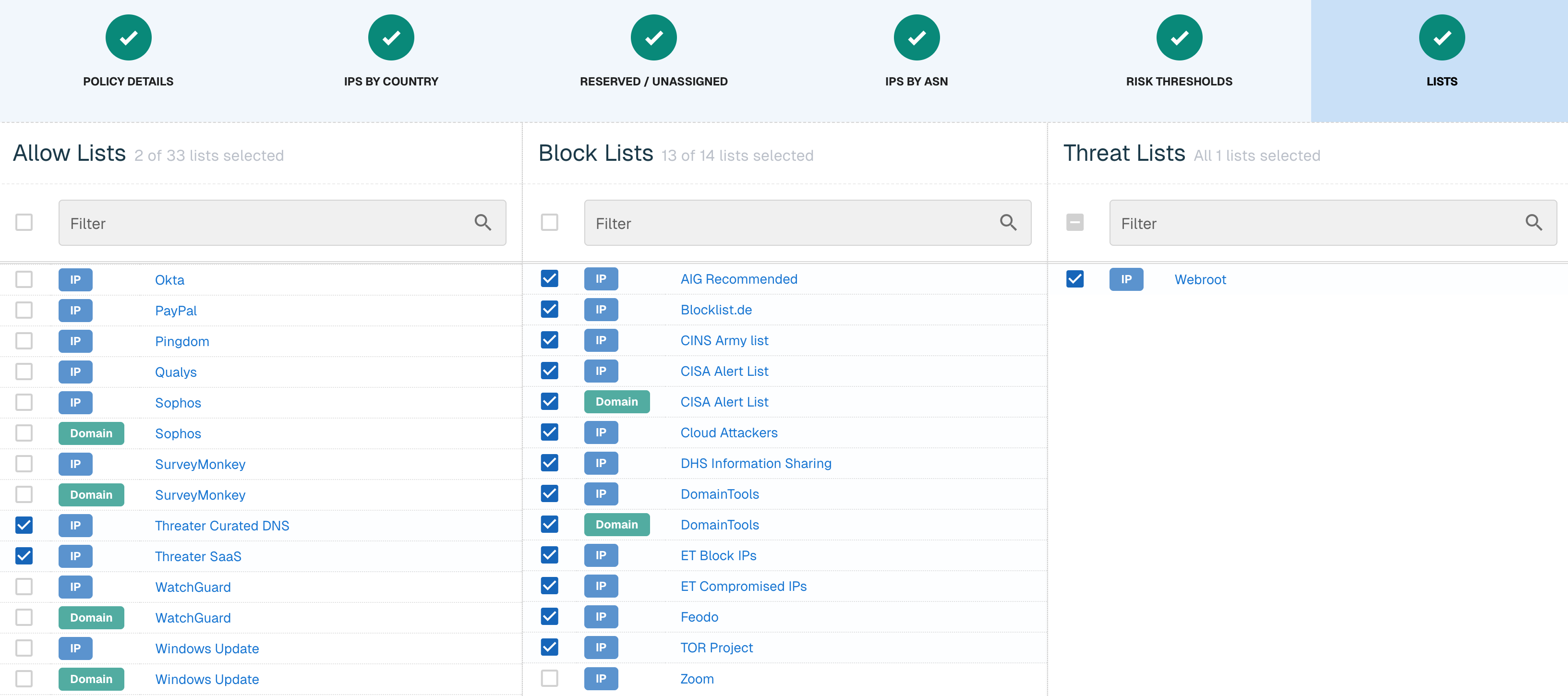Click the IP badge next to Cloud Attackers
The image size is (1568, 696).
click(x=601, y=432)
